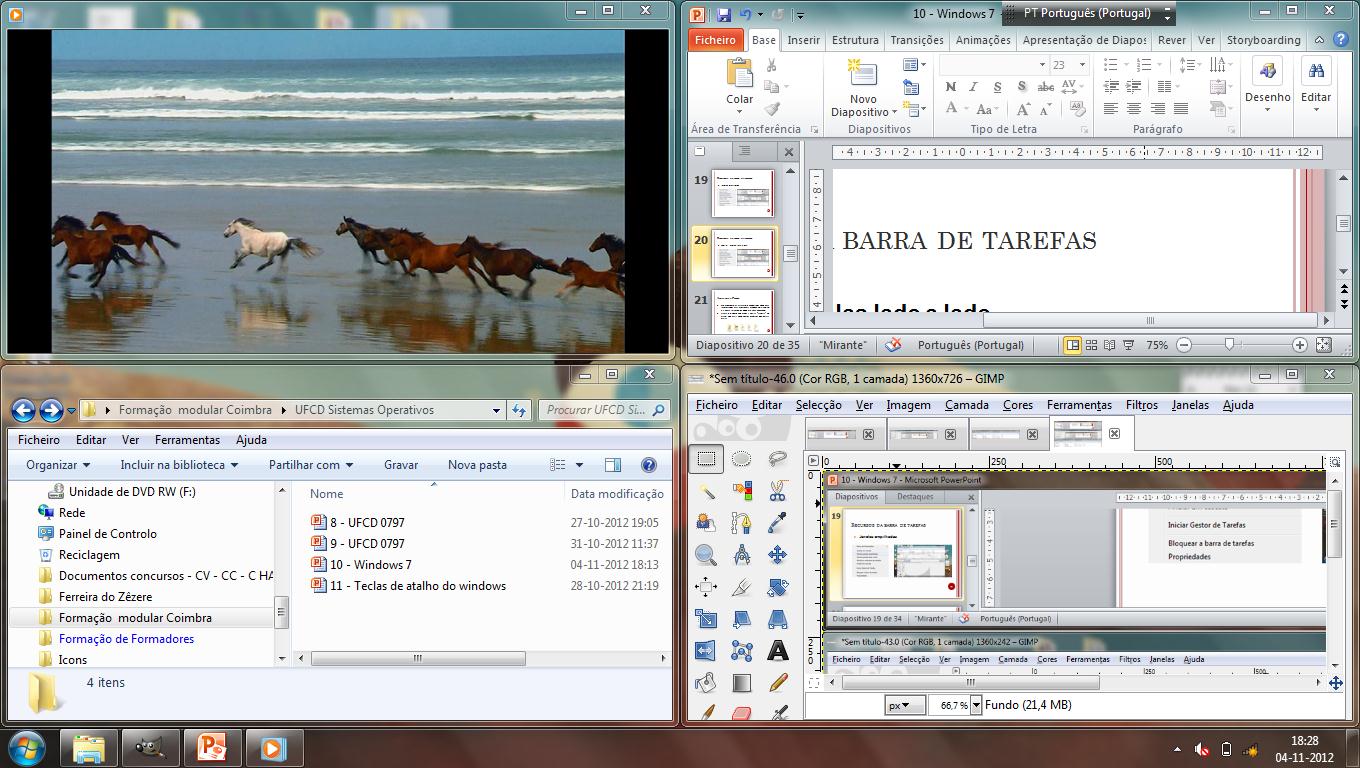The height and width of the screenshot is (768, 1360).
Task: Click zoom in (+) in PowerPoint status bar
Action: 1299,345
